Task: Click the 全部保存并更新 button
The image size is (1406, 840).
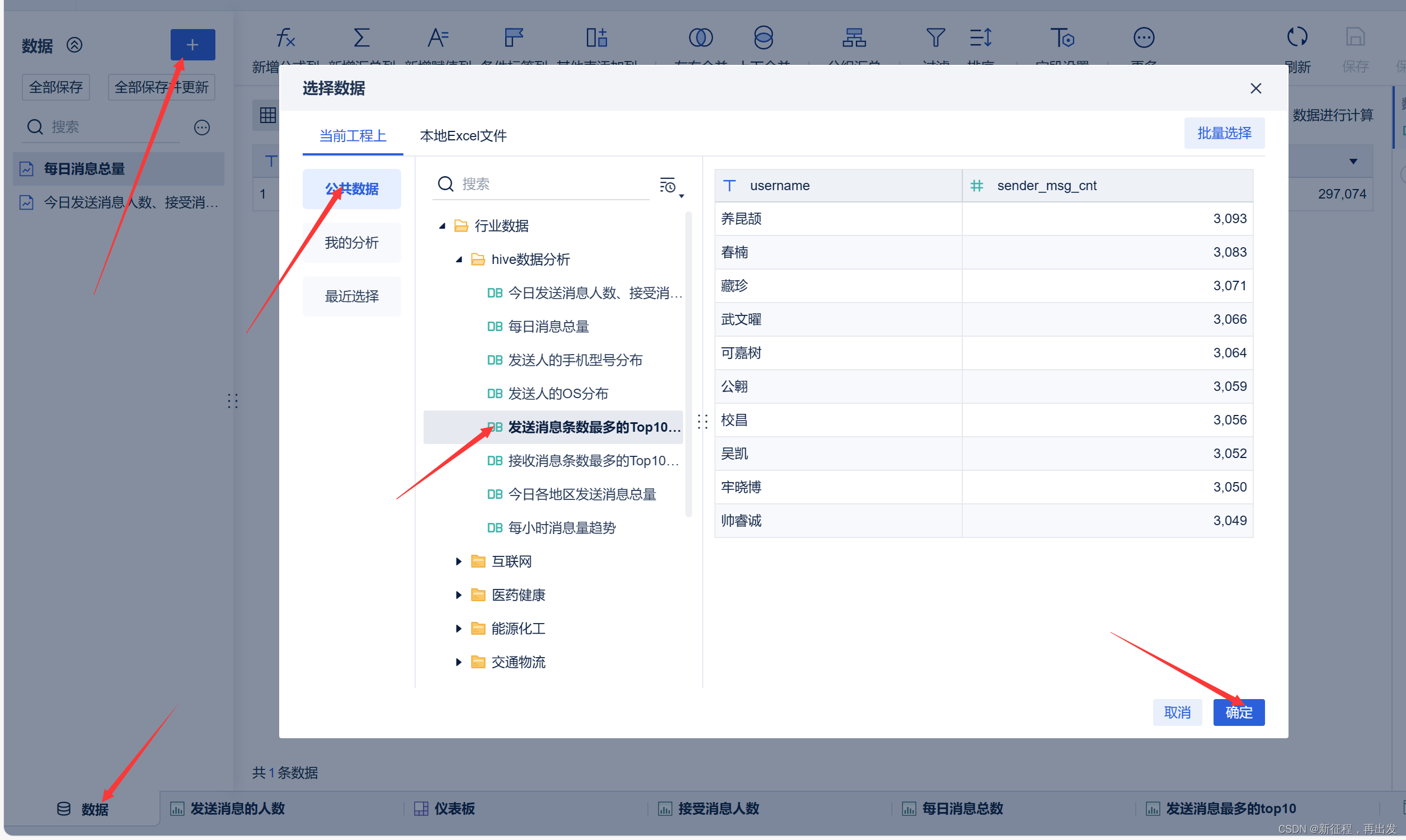Action: (x=161, y=87)
